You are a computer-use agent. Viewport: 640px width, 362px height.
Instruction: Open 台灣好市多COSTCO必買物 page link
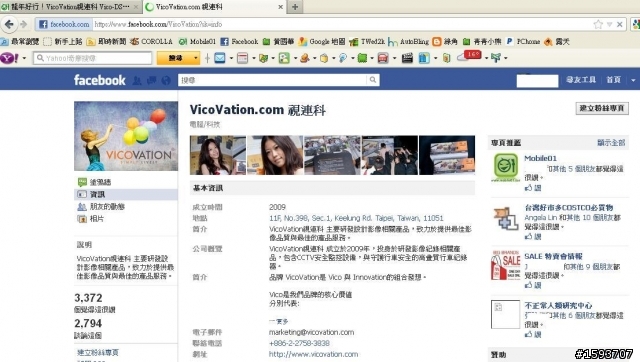tap(569, 207)
